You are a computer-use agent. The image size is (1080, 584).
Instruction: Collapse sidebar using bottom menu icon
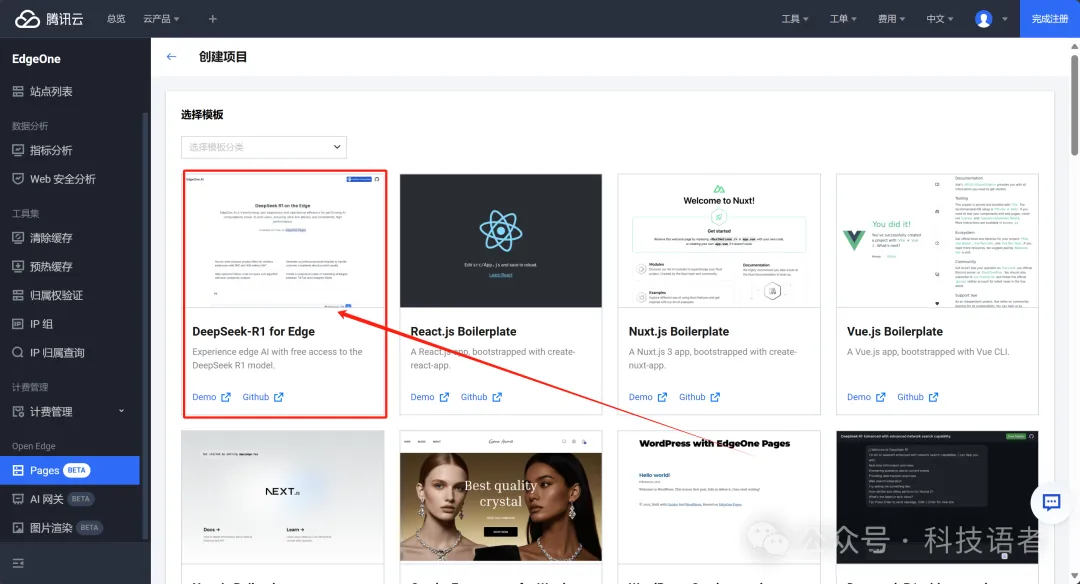pyautogui.click(x=18, y=563)
